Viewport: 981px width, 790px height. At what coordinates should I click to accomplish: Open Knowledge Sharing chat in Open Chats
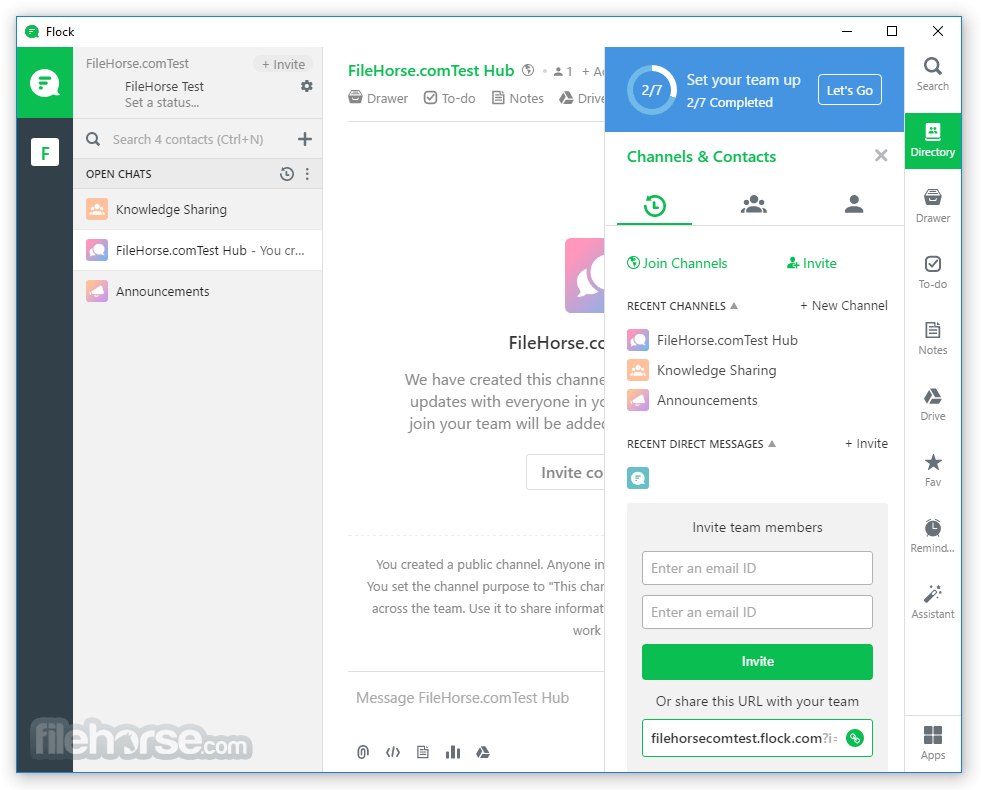click(198, 210)
